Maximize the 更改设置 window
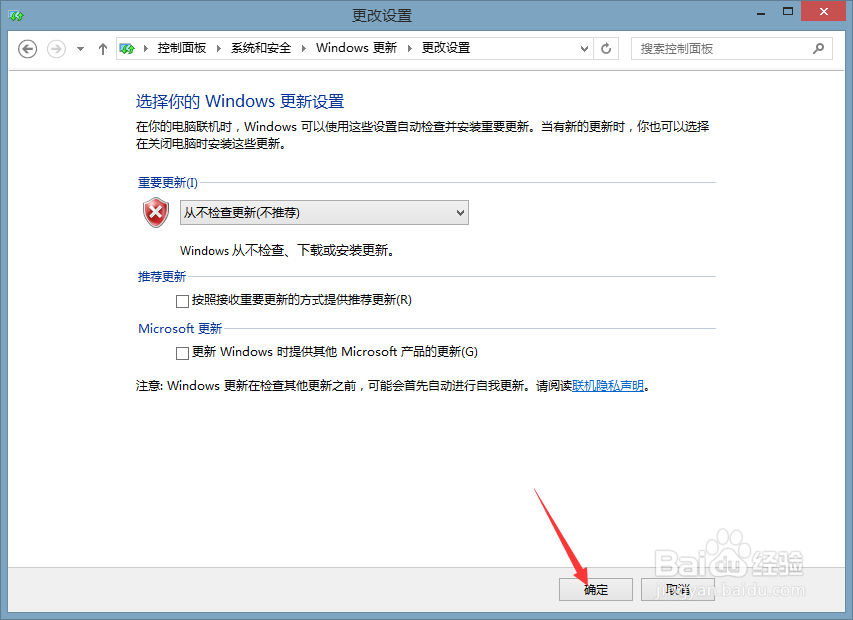This screenshot has width=853, height=620. coord(788,11)
